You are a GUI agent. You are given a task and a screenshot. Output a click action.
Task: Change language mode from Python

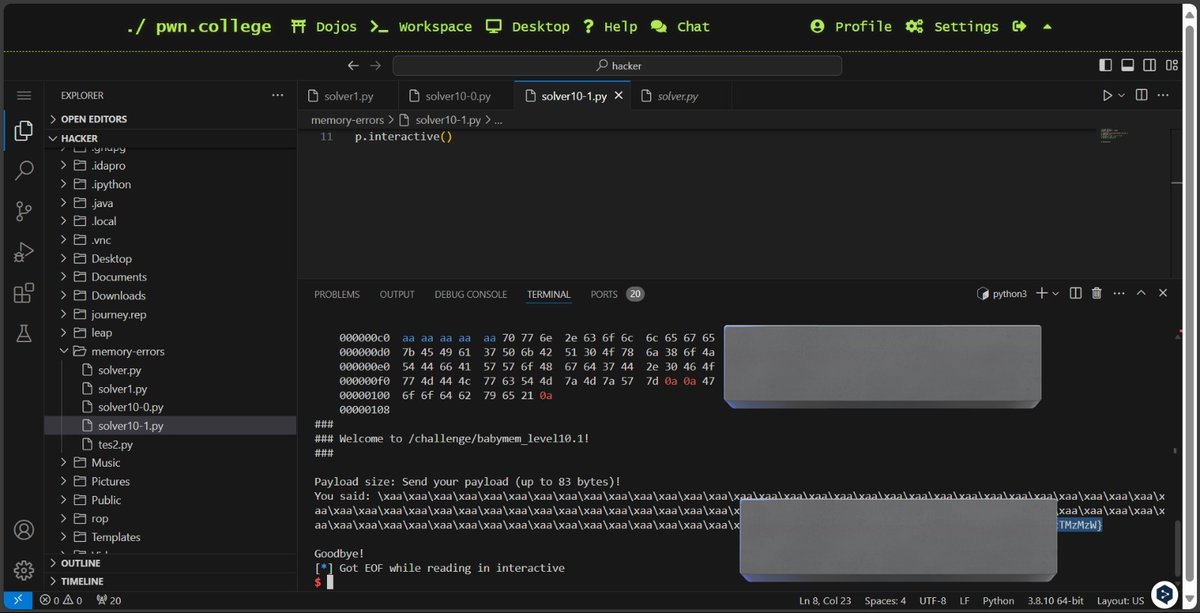[x=998, y=600]
